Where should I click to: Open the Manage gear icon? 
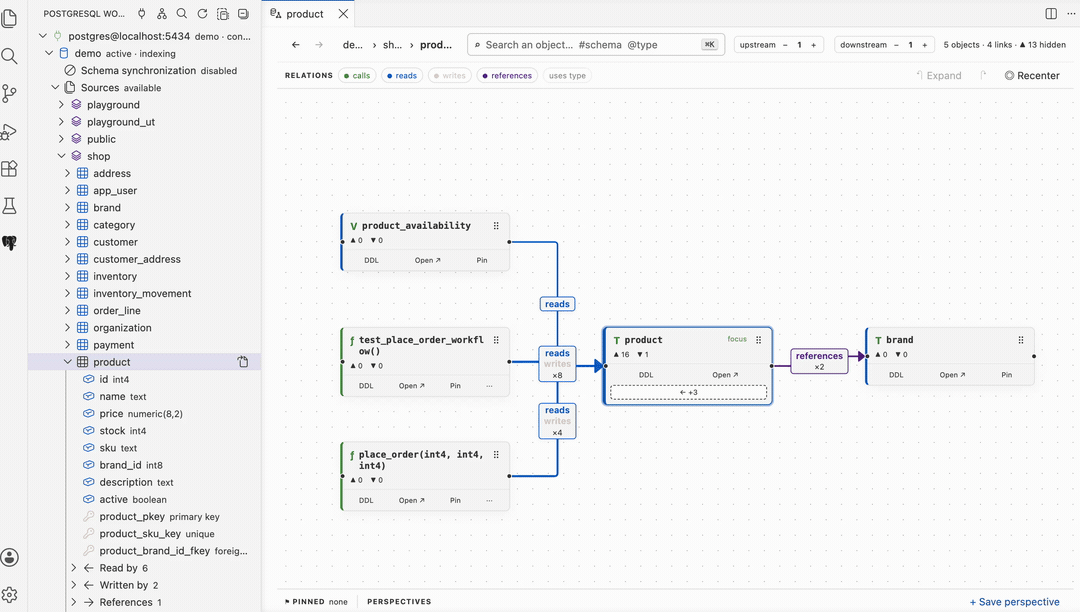(10, 595)
